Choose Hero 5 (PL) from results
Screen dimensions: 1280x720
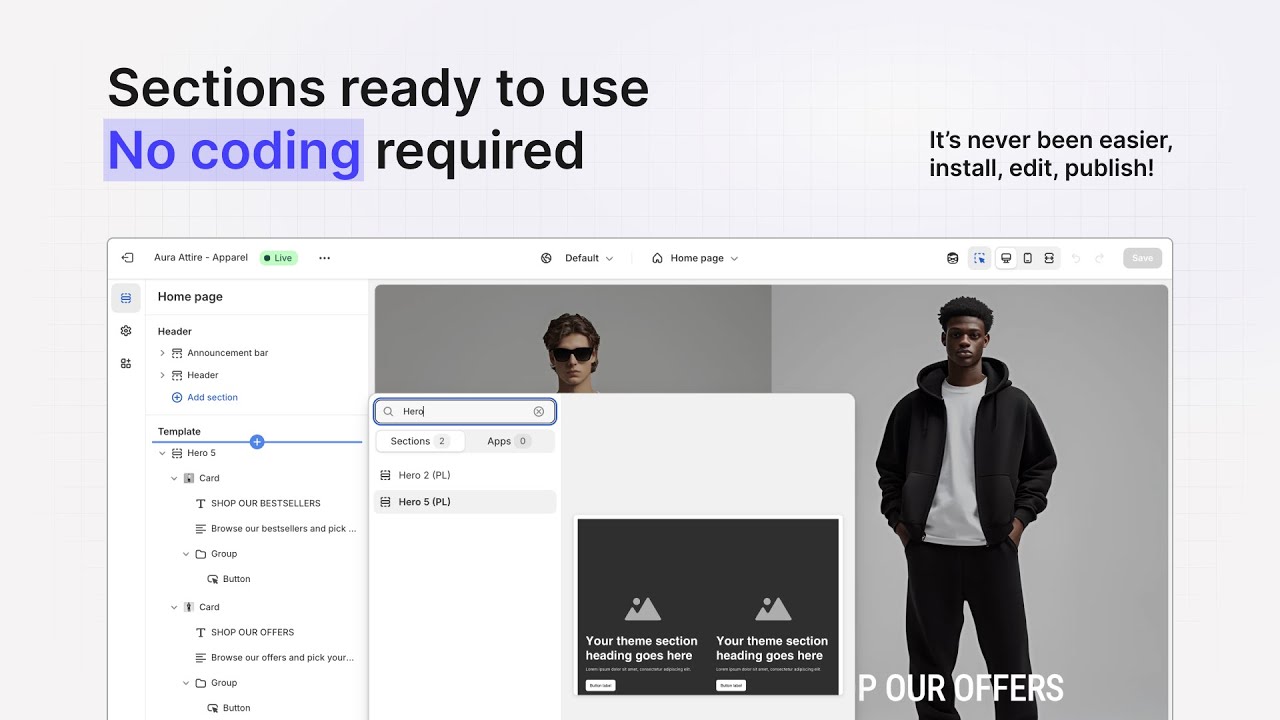click(x=465, y=502)
